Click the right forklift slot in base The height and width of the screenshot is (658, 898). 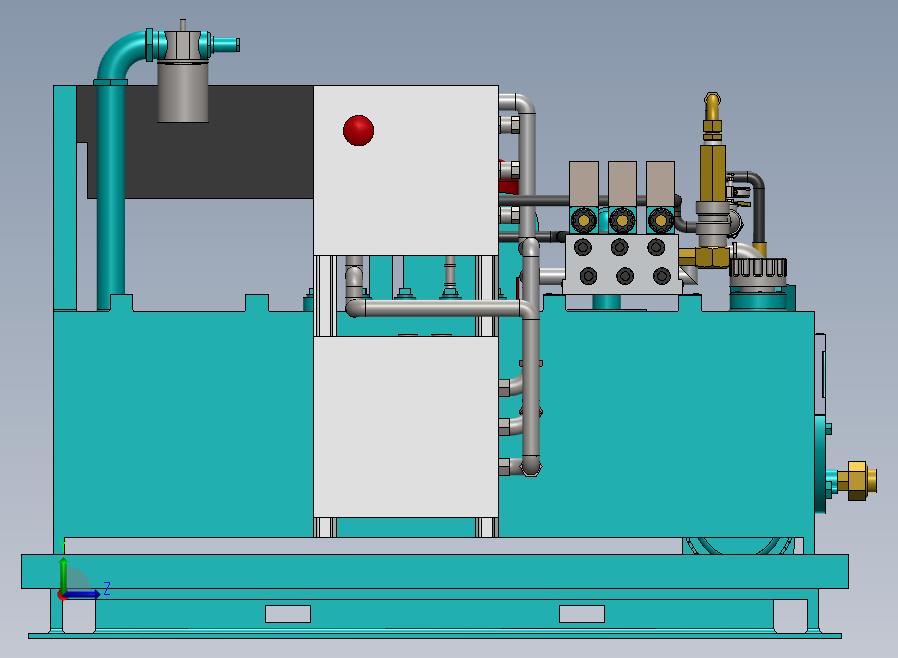582,614
